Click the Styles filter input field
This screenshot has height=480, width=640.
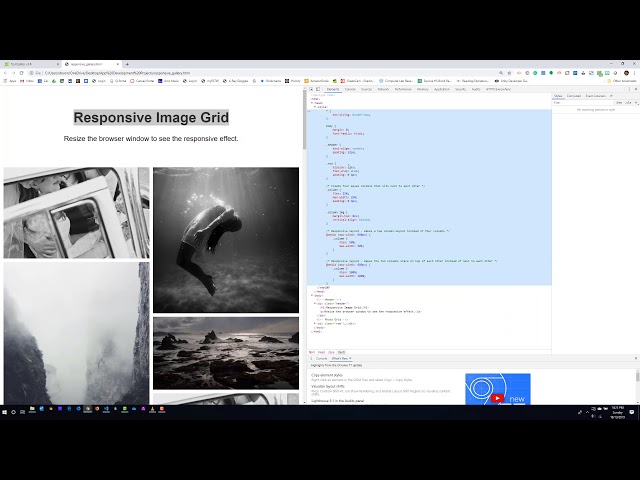[584, 103]
